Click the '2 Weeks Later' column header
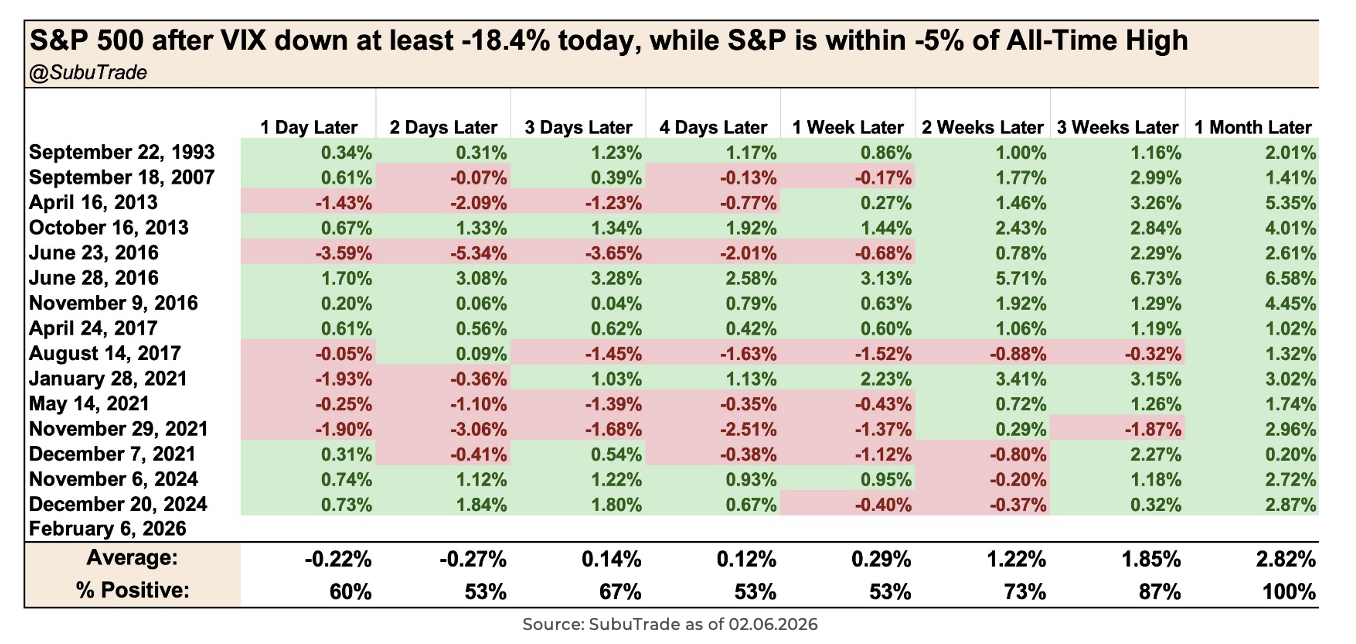The height and width of the screenshot is (644, 1356). click(981, 127)
